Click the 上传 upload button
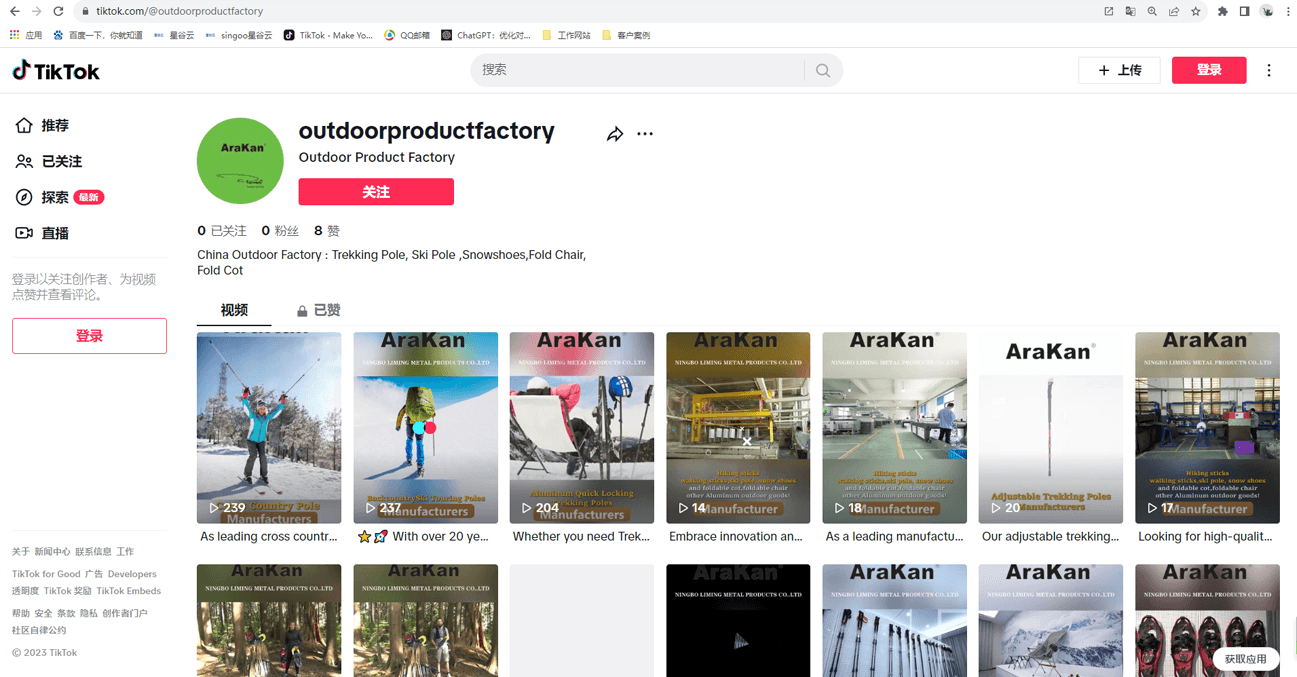This screenshot has width=1297, height=677. 1119,70
